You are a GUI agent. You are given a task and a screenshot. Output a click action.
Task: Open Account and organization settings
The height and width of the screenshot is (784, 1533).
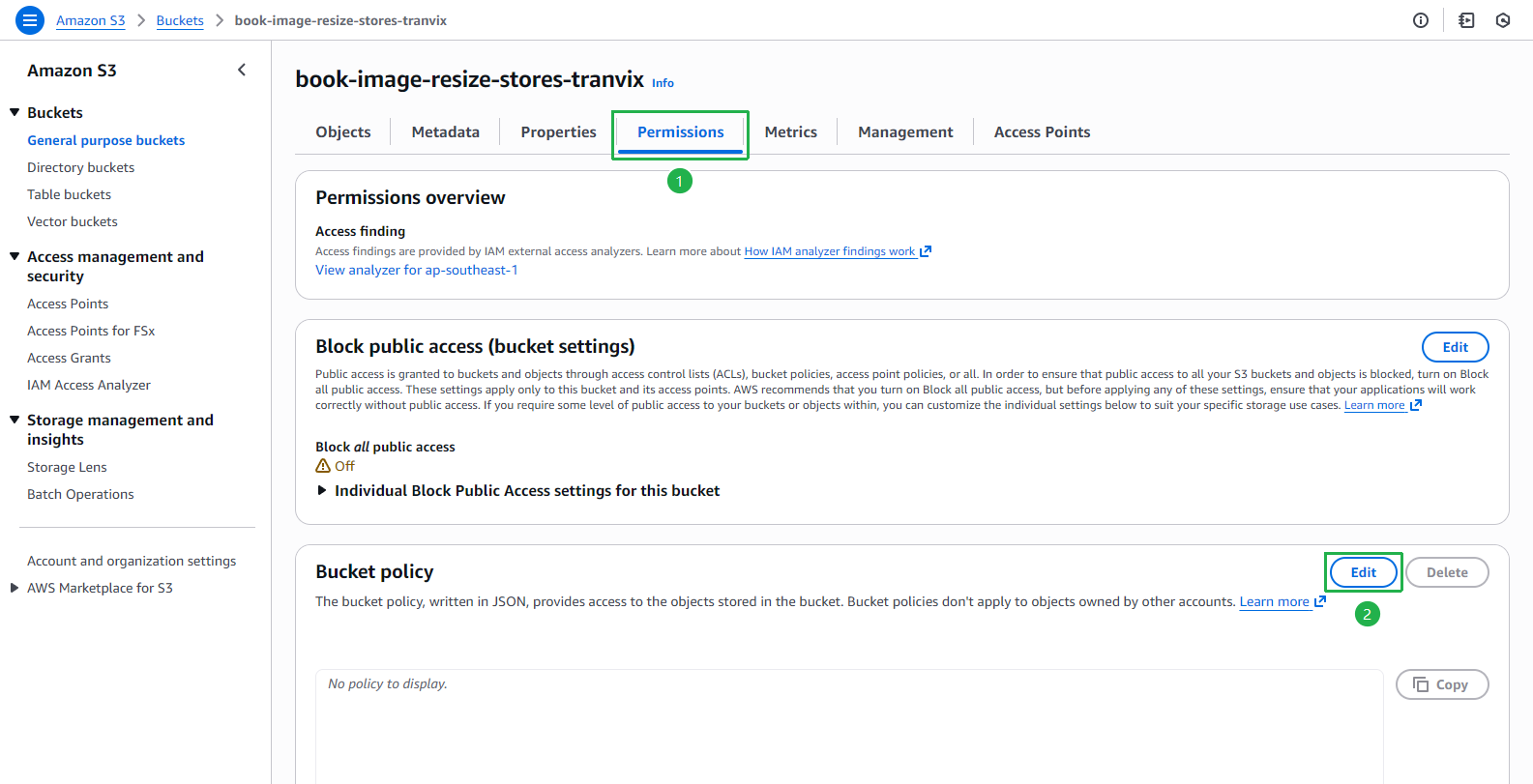pos(132,561)
